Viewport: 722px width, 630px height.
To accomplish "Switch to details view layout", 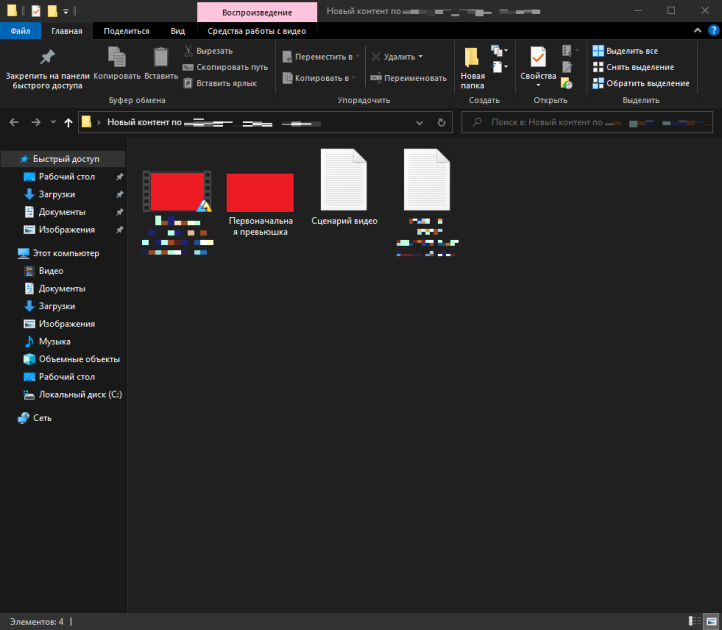I will pos(694,621).
